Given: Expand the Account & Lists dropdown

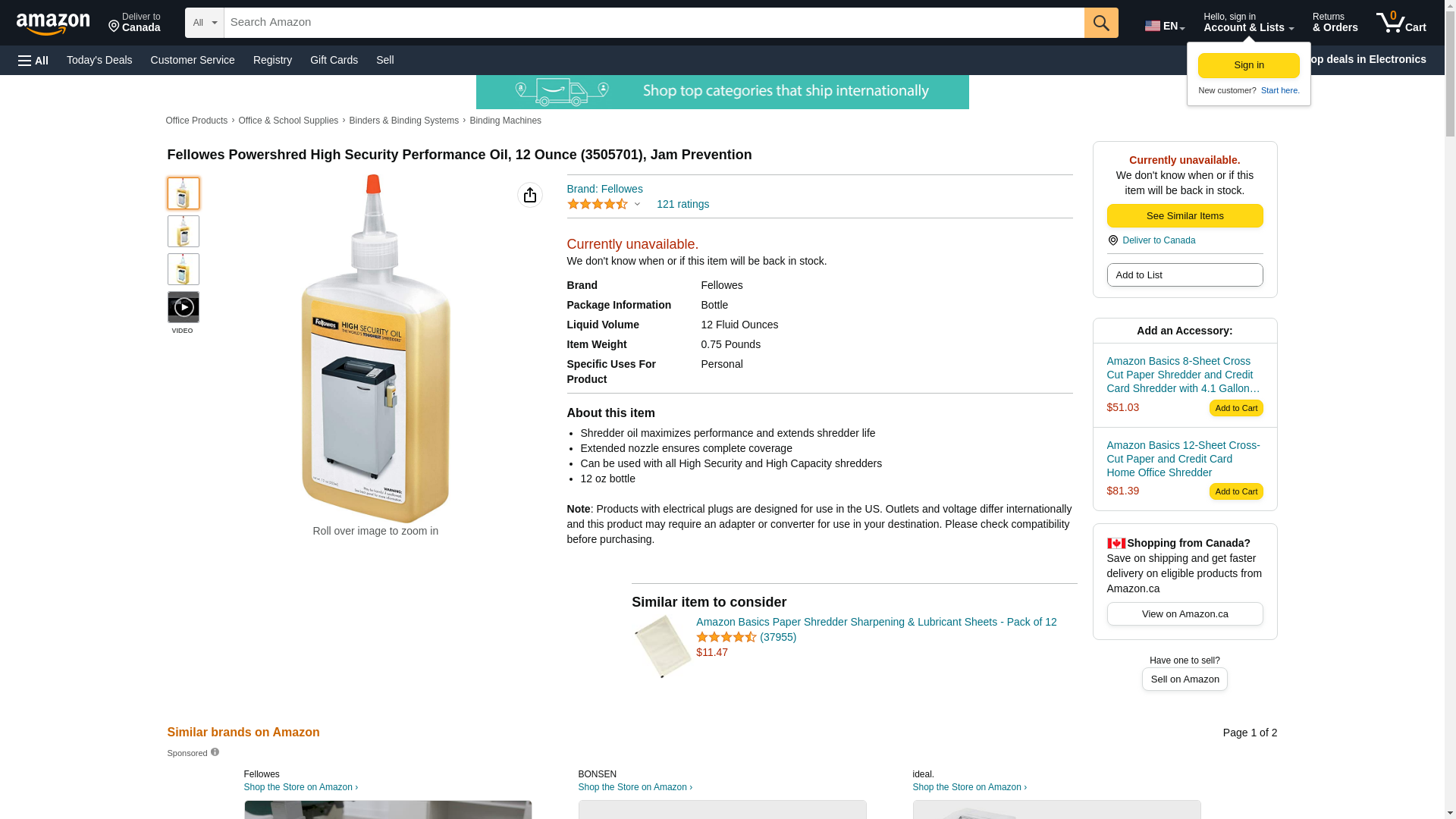Looking at the screenshot, I should (x=1248, y=23).
